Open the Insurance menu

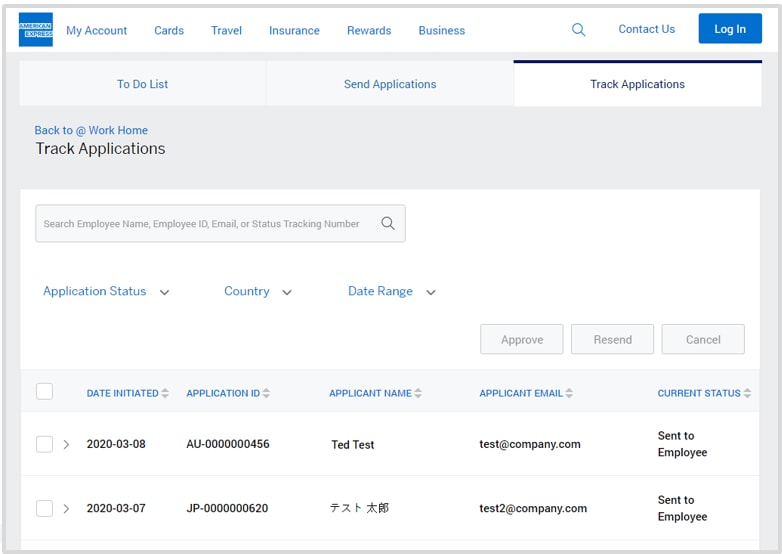(294, 30)
